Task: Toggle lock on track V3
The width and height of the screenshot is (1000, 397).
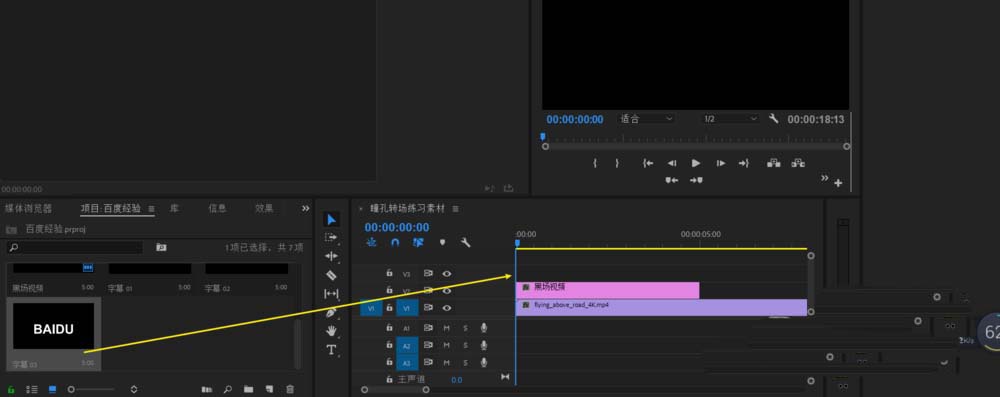Action: 389,273
